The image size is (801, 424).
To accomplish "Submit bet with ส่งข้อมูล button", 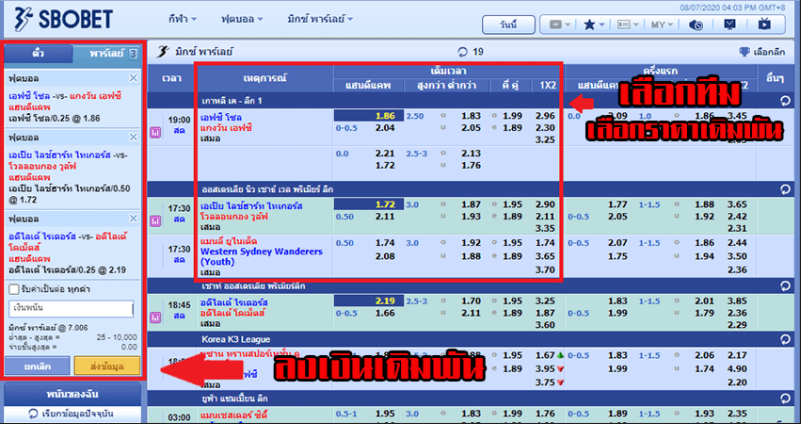I will pos(107,366).
